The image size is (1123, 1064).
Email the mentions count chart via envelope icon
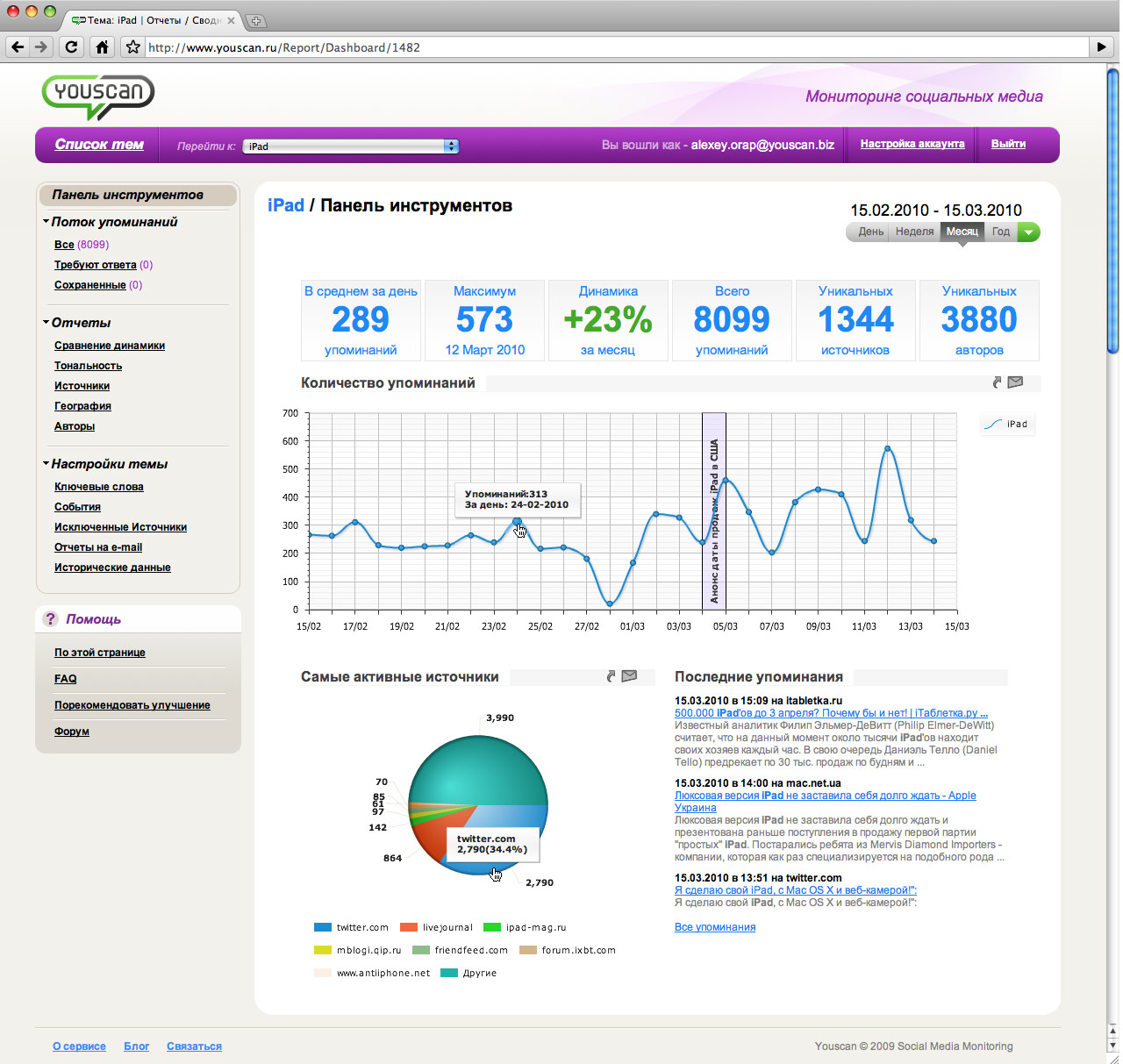click(1015, 382)
